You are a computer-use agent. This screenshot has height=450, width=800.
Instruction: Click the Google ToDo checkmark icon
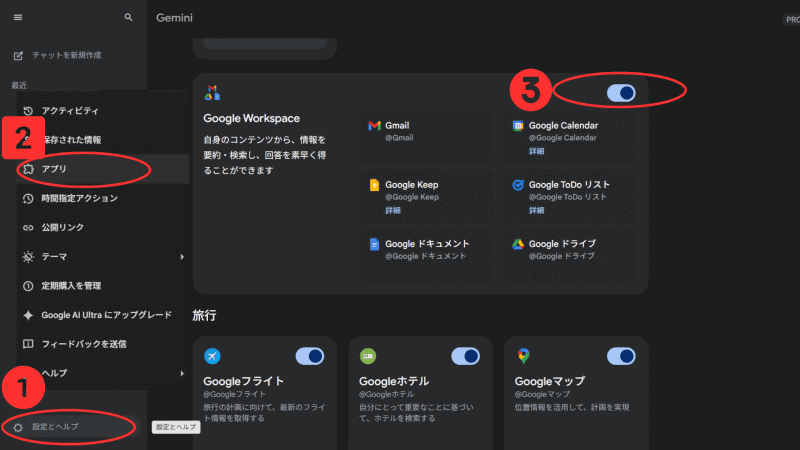pos(518,185)
